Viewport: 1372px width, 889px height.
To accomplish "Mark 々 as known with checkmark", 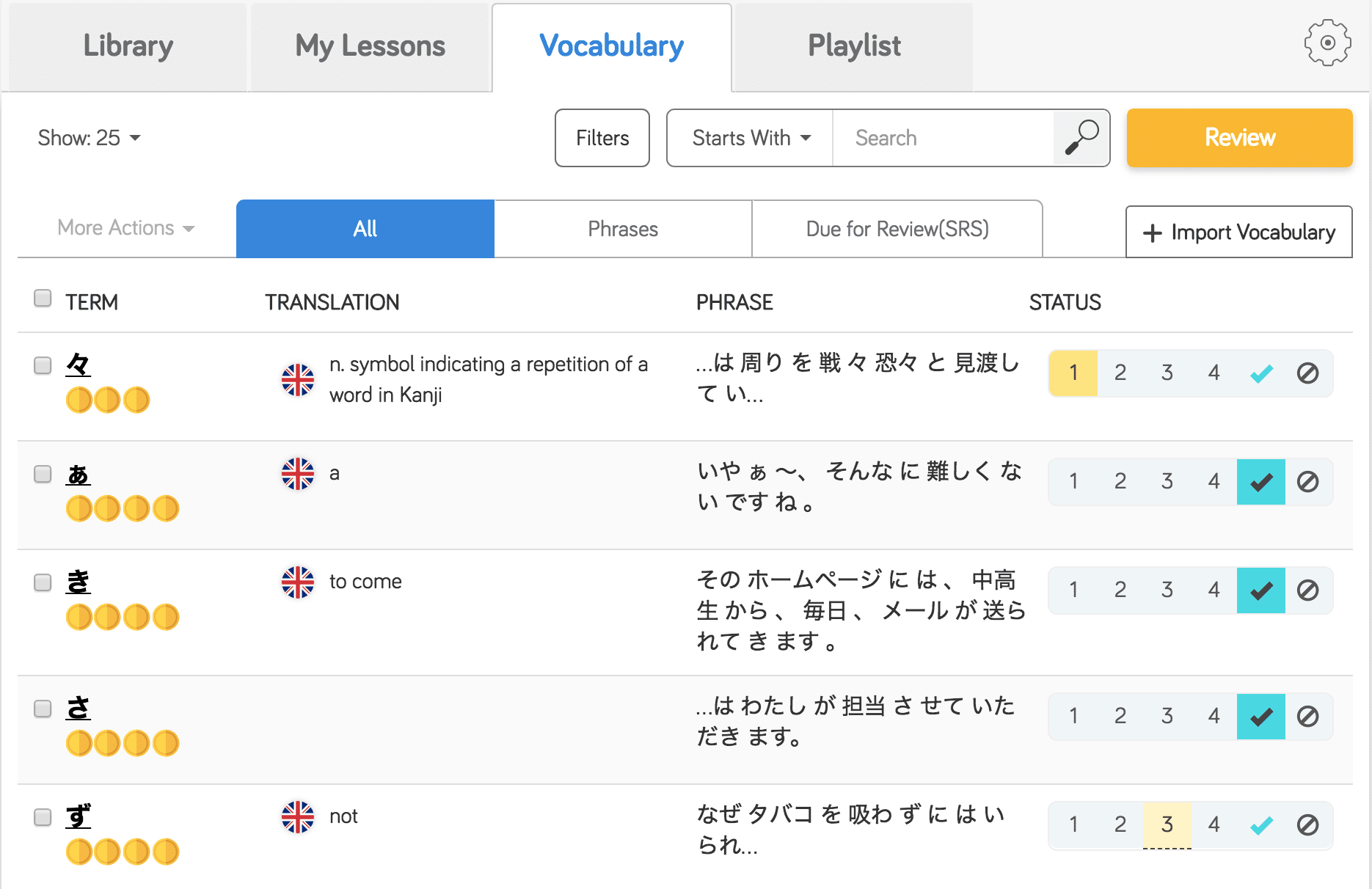I will 1260,373.
